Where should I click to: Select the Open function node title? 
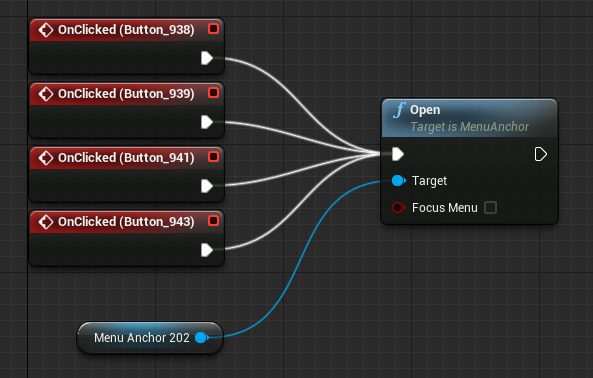point(425,110)
